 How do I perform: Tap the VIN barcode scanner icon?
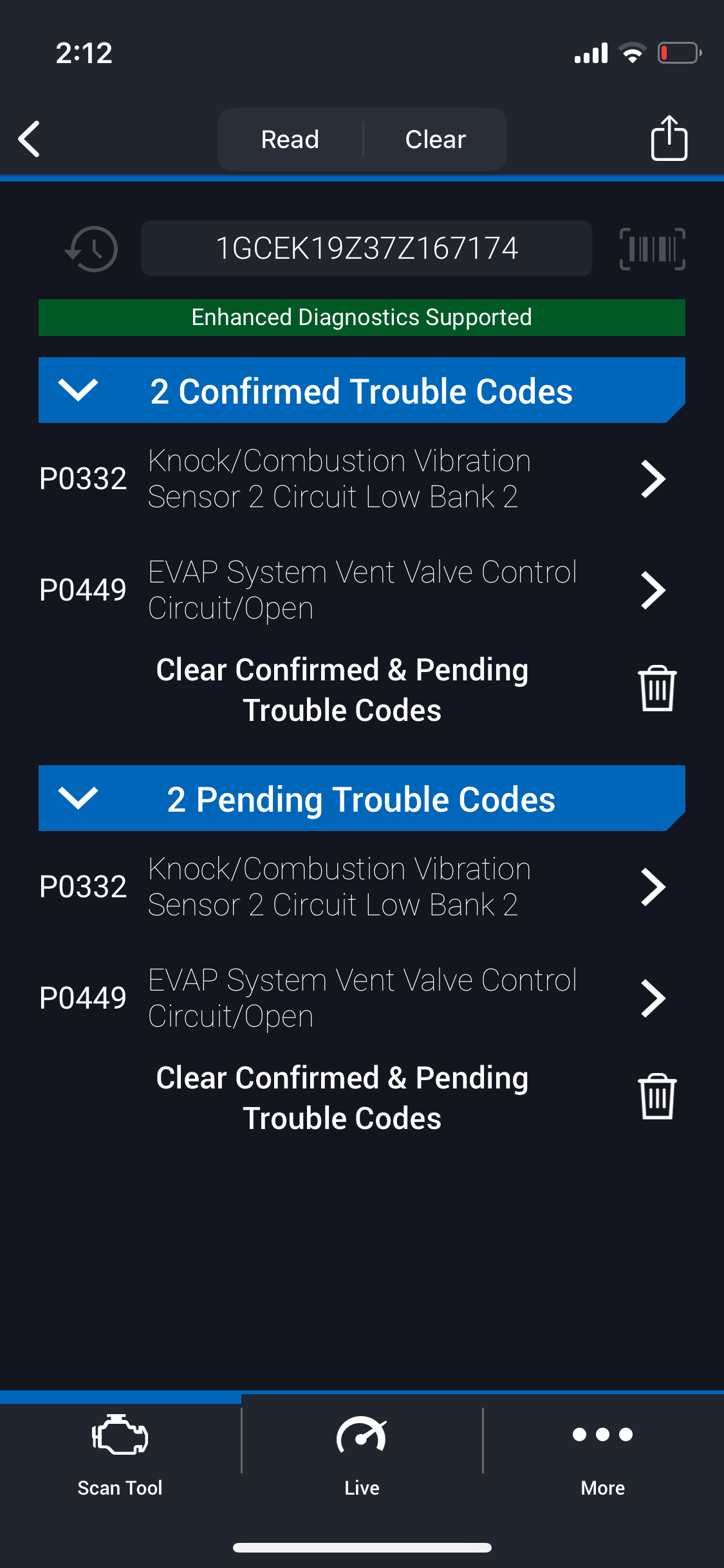coord(652,248)
